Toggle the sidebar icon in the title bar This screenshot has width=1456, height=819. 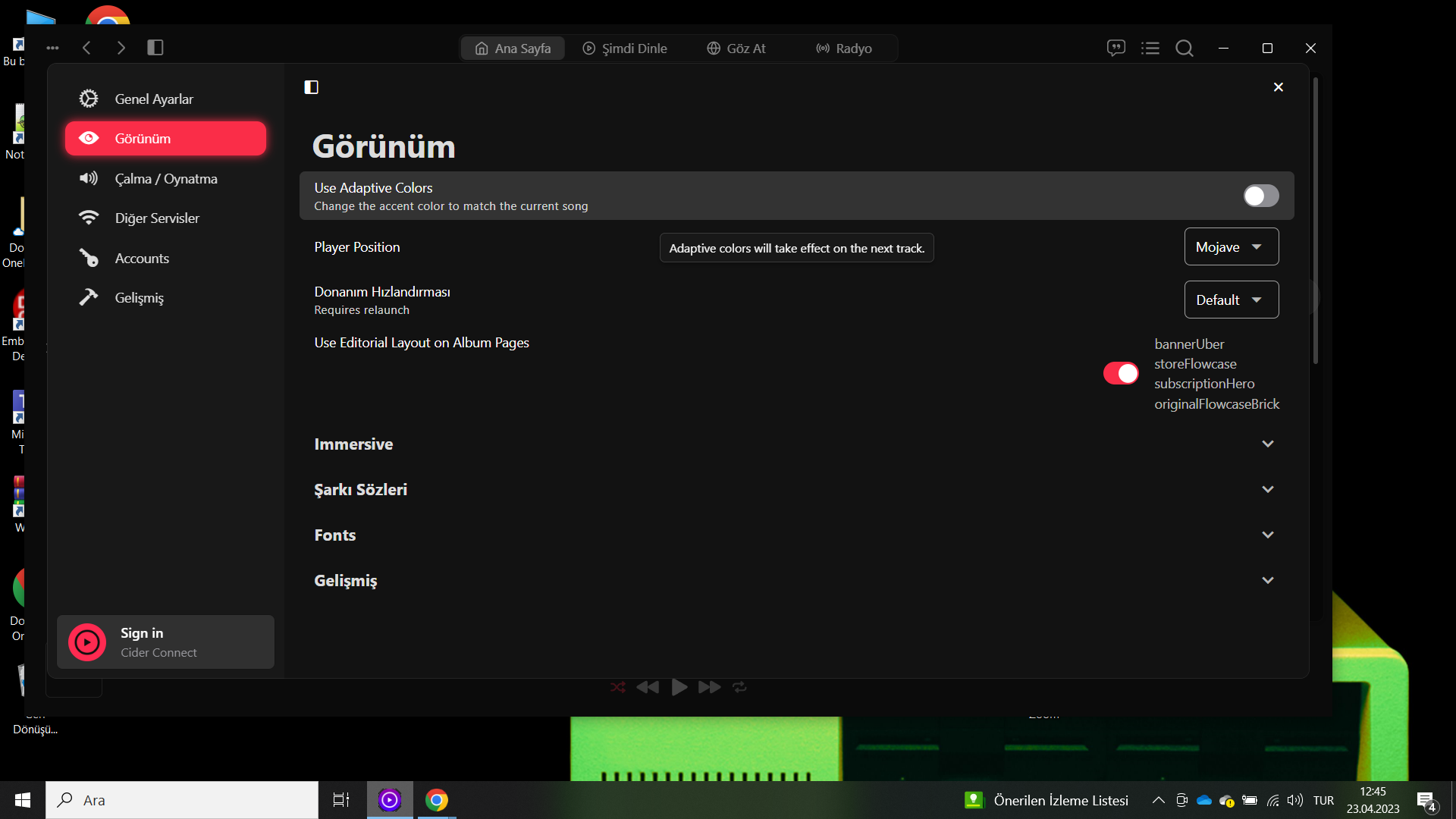155,48
